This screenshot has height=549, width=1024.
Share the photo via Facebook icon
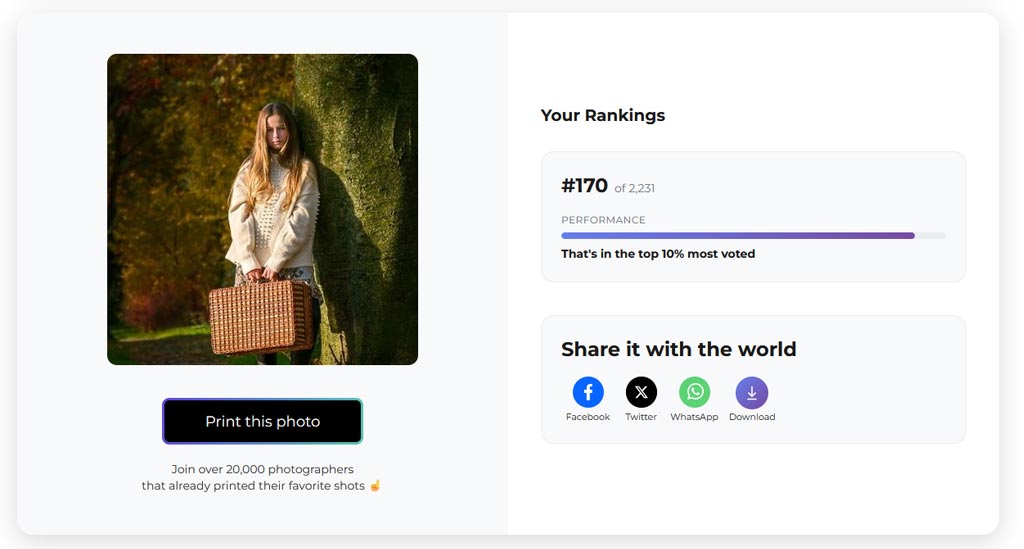[x=588, y=392]
